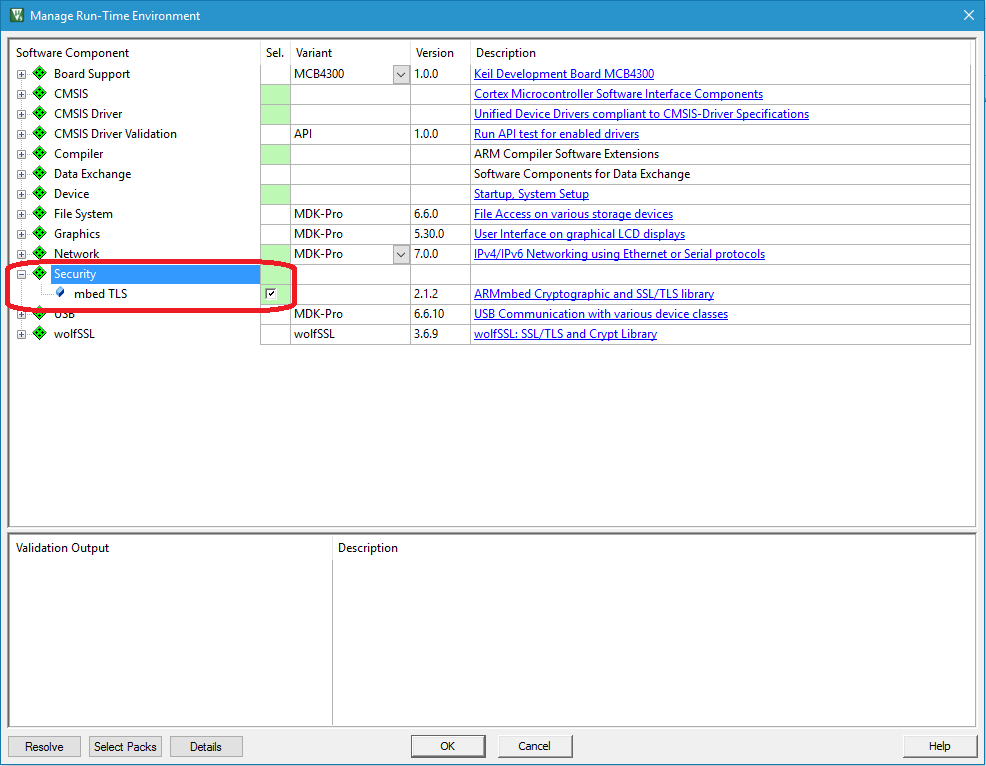Click the Description column header
The image size is (986, 766).
(505, 52)
